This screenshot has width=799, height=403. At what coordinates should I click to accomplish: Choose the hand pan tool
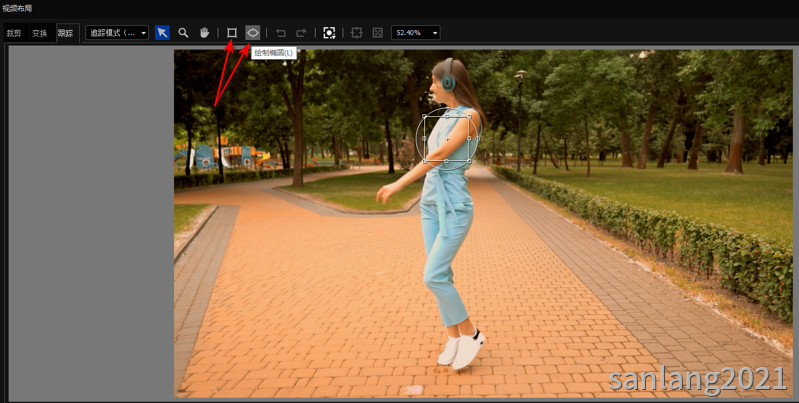204,33
